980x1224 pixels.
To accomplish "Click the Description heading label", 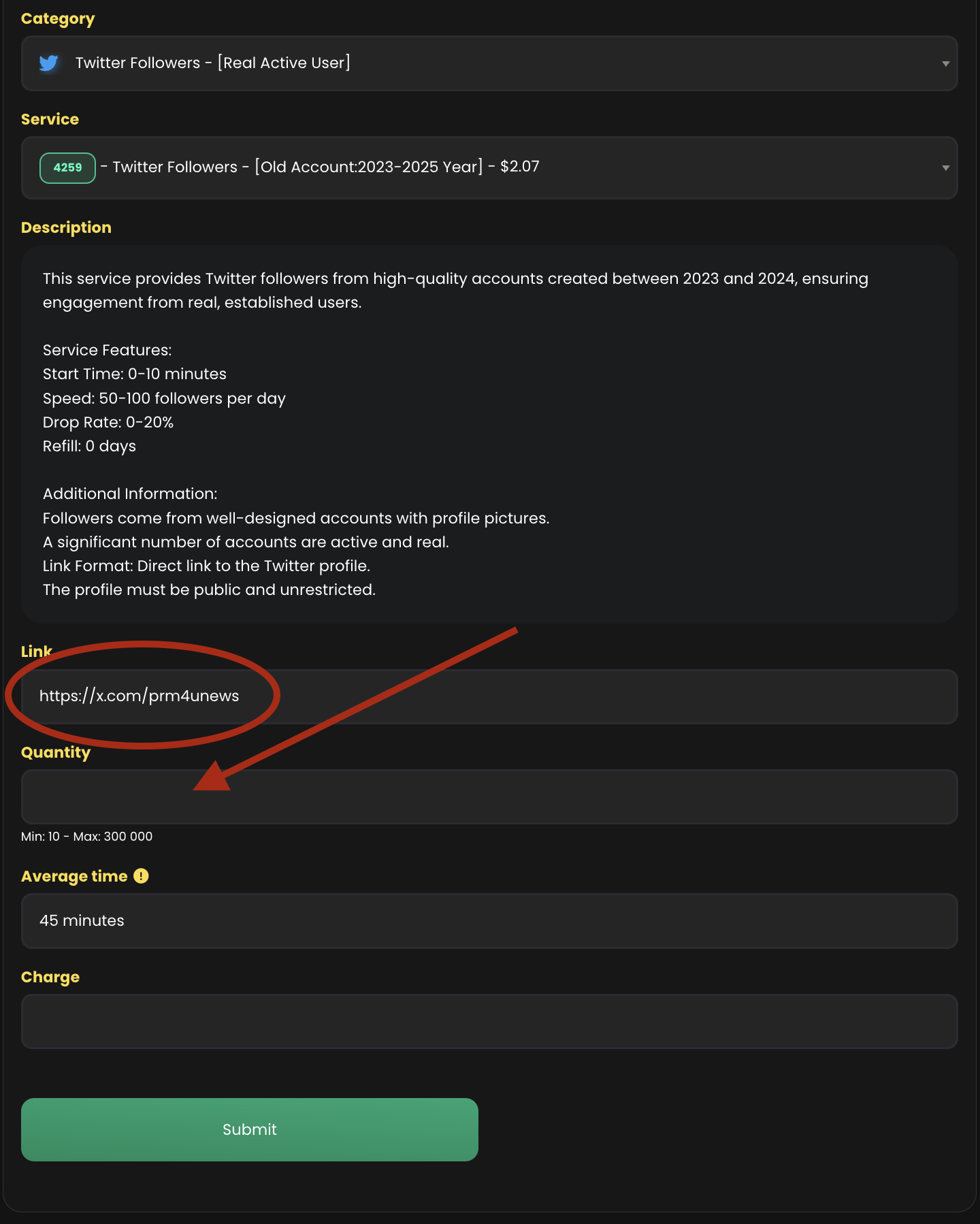I will (66, 227).
